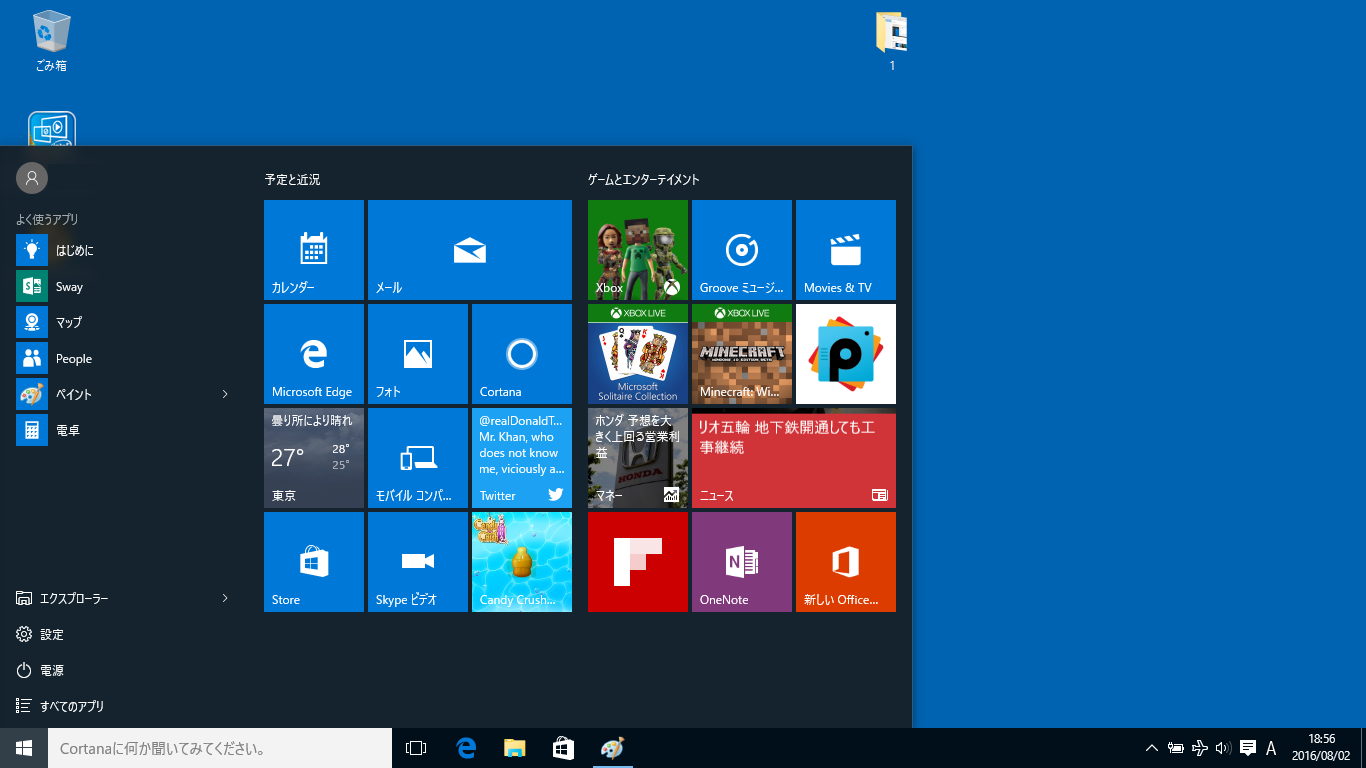
Task: Open the Groove Music tile
Action: [x=742, y=250]
